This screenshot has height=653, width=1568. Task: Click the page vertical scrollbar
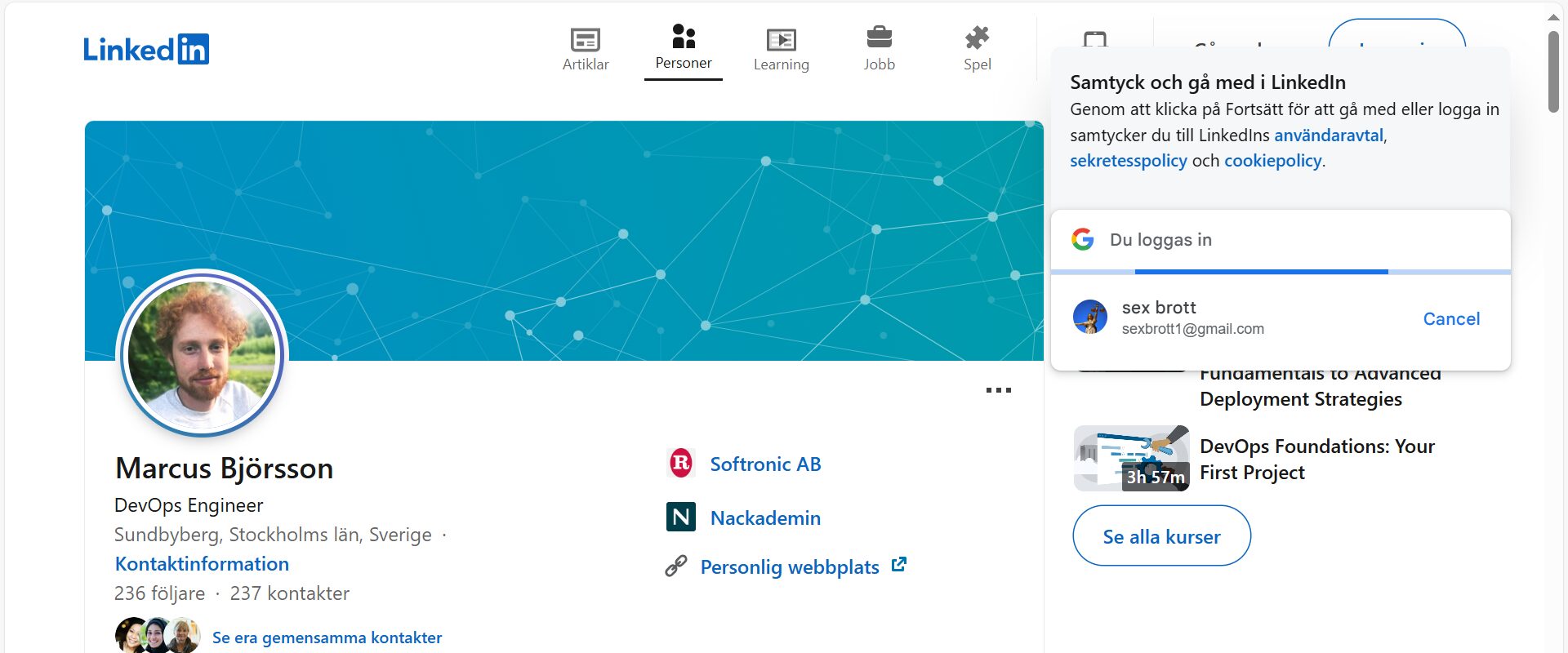pos(1553,73)
